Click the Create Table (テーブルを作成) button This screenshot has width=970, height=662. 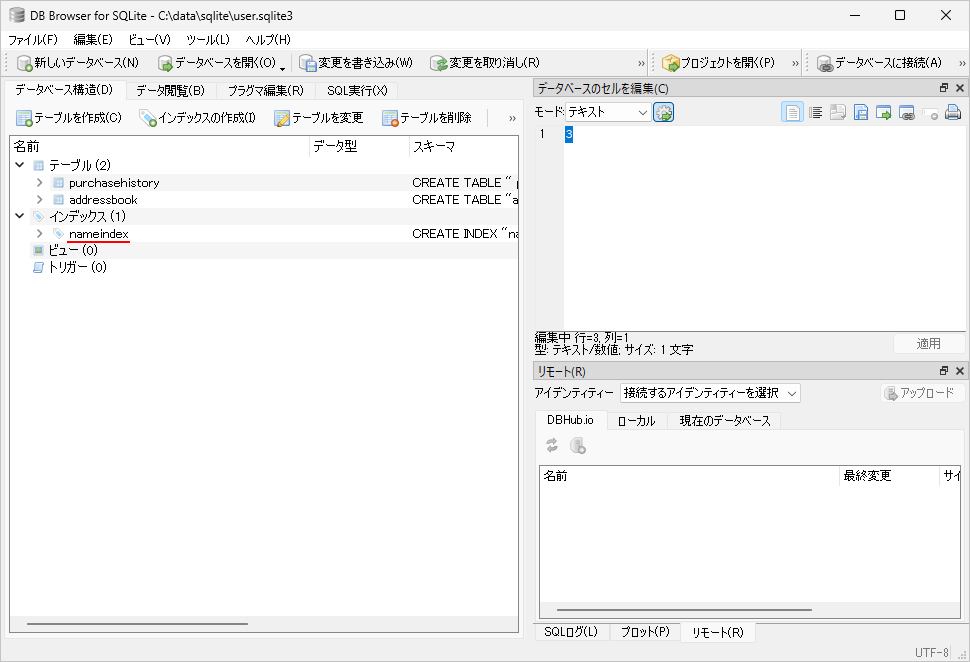69,118
